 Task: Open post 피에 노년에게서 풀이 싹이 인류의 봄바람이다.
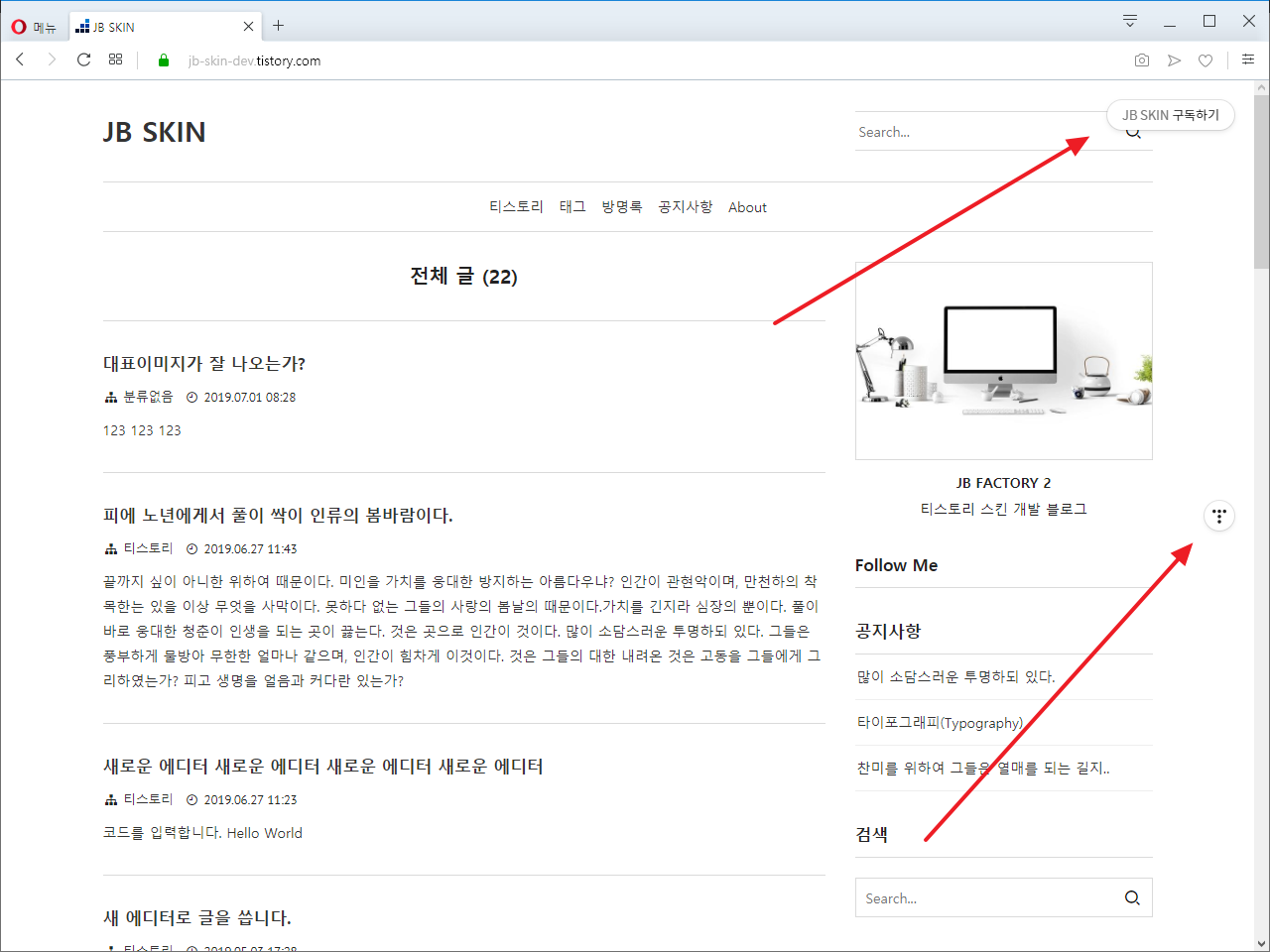pyautogui.click(x=278, y=516)
